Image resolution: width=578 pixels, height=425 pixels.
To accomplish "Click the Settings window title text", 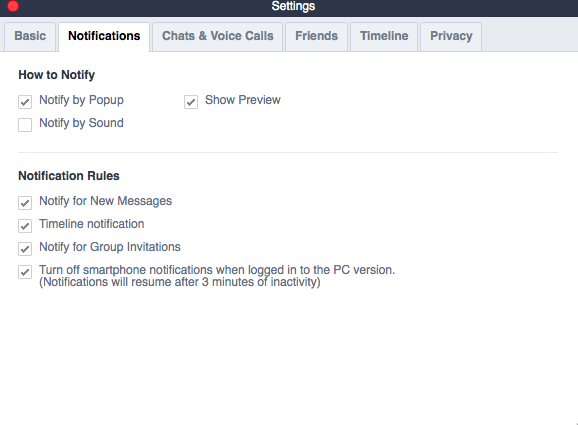I will click(x=293, y=6).
